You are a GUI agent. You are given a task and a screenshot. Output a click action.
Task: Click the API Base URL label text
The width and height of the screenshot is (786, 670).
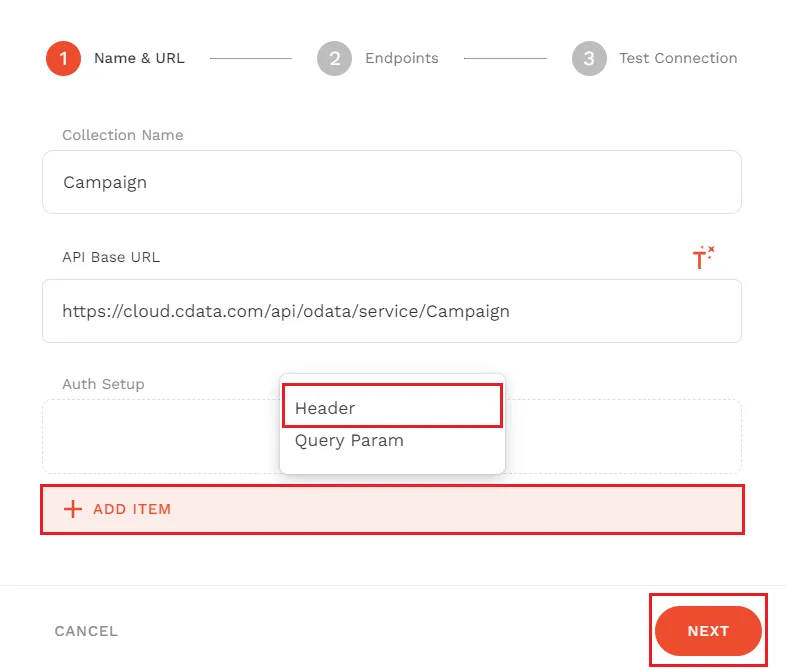[111, 257]
